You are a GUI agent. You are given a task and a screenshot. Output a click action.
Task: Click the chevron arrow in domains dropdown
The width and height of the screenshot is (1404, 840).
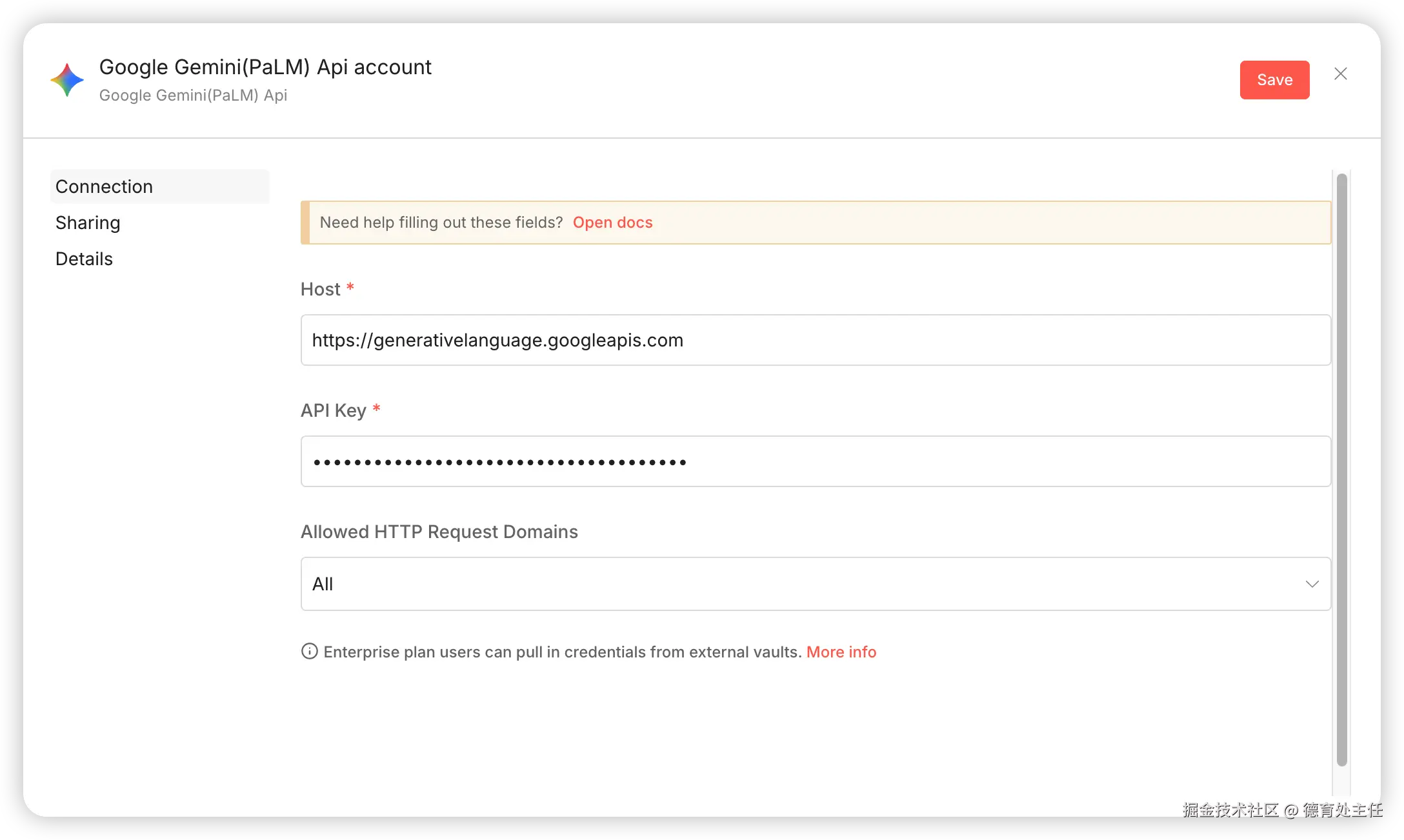coord(1312,584)
